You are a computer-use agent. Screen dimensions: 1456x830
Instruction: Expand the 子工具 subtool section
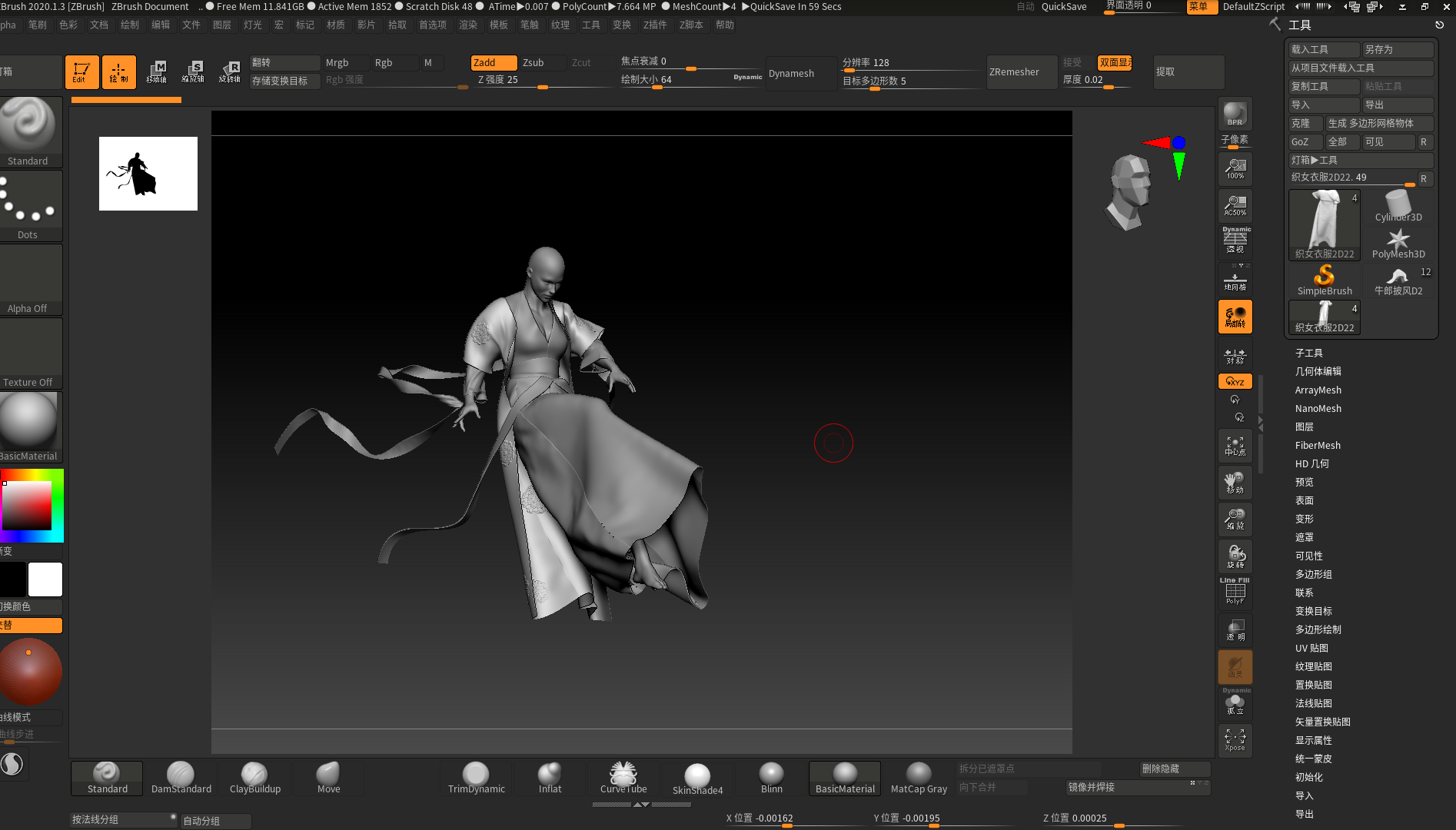coord(1308,353)
